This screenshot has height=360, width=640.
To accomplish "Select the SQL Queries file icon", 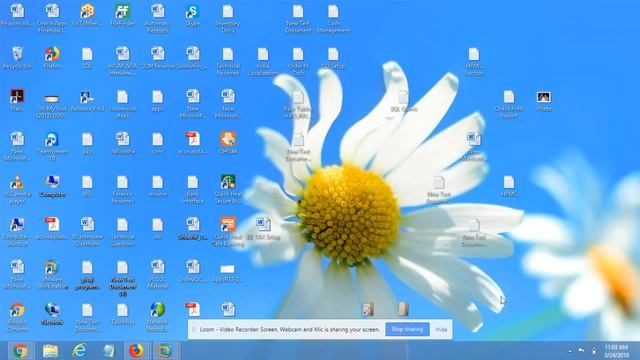I will [x=403, y=101].
